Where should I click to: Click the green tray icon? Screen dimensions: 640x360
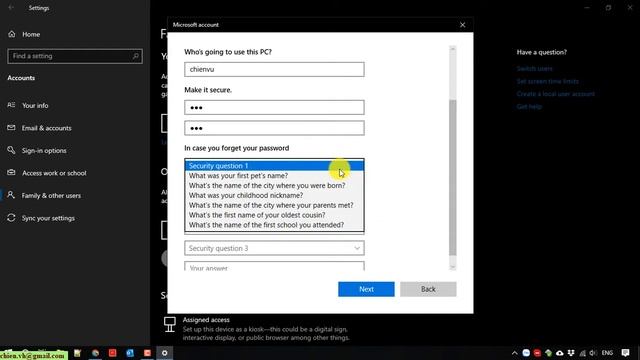549,353
